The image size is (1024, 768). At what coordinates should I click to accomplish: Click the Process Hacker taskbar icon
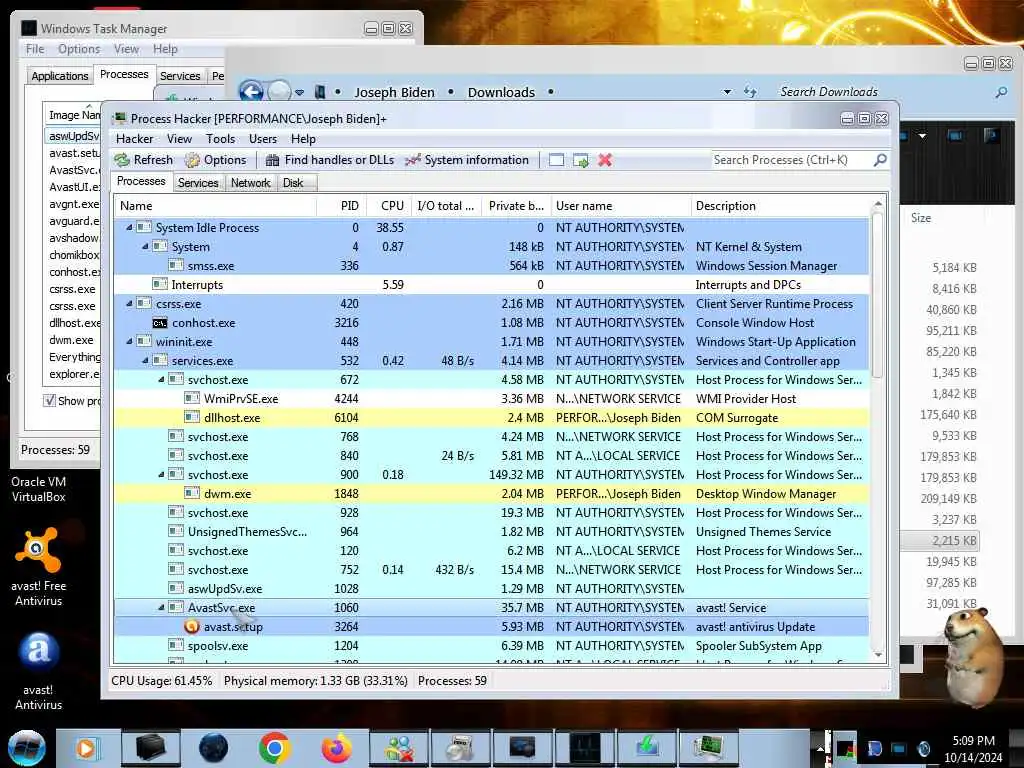coord(708,748)
